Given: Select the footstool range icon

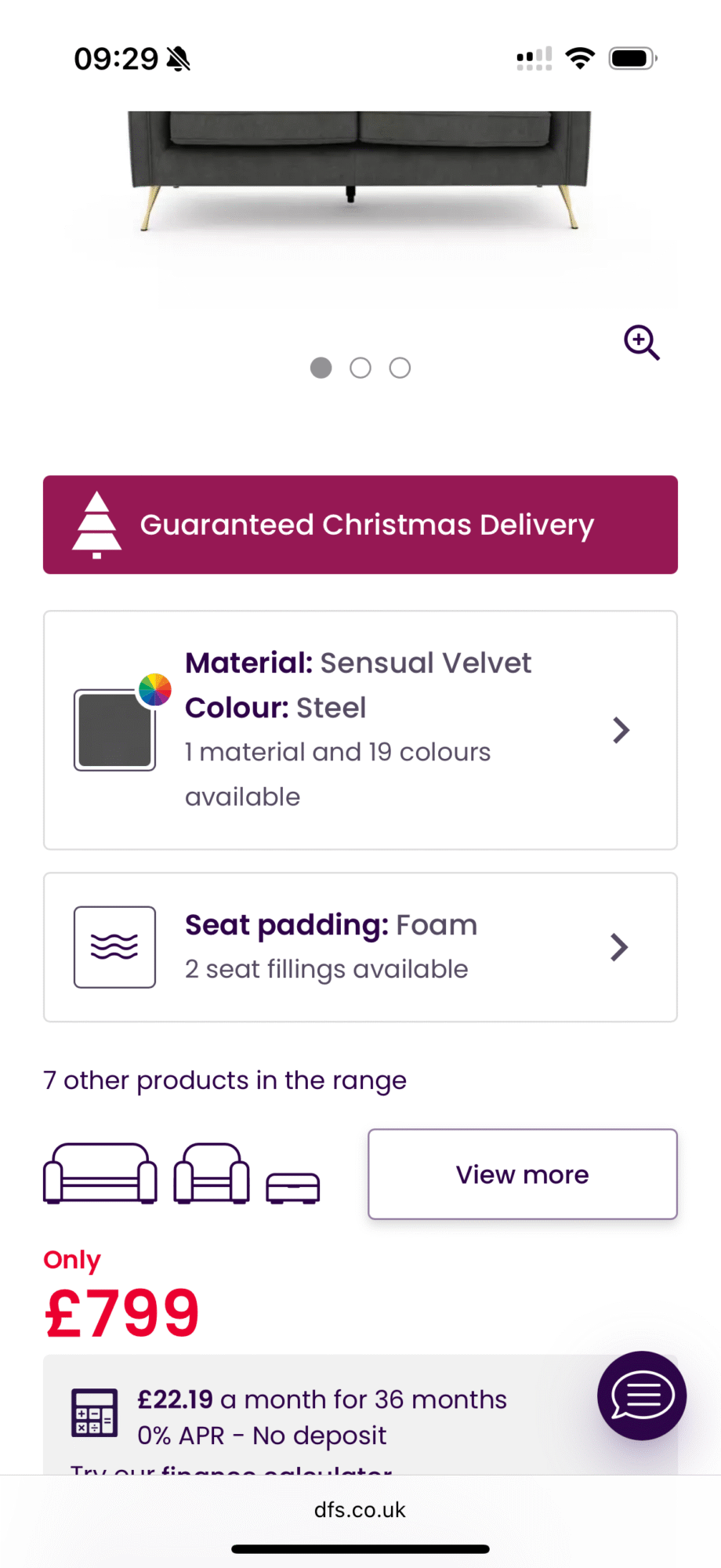Looking at the screenshot, I should click(293, 1187).
